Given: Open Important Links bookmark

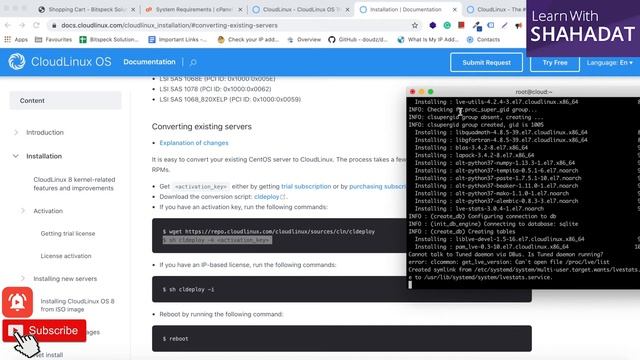Looking at the screenshot, I should coord(178,40).
